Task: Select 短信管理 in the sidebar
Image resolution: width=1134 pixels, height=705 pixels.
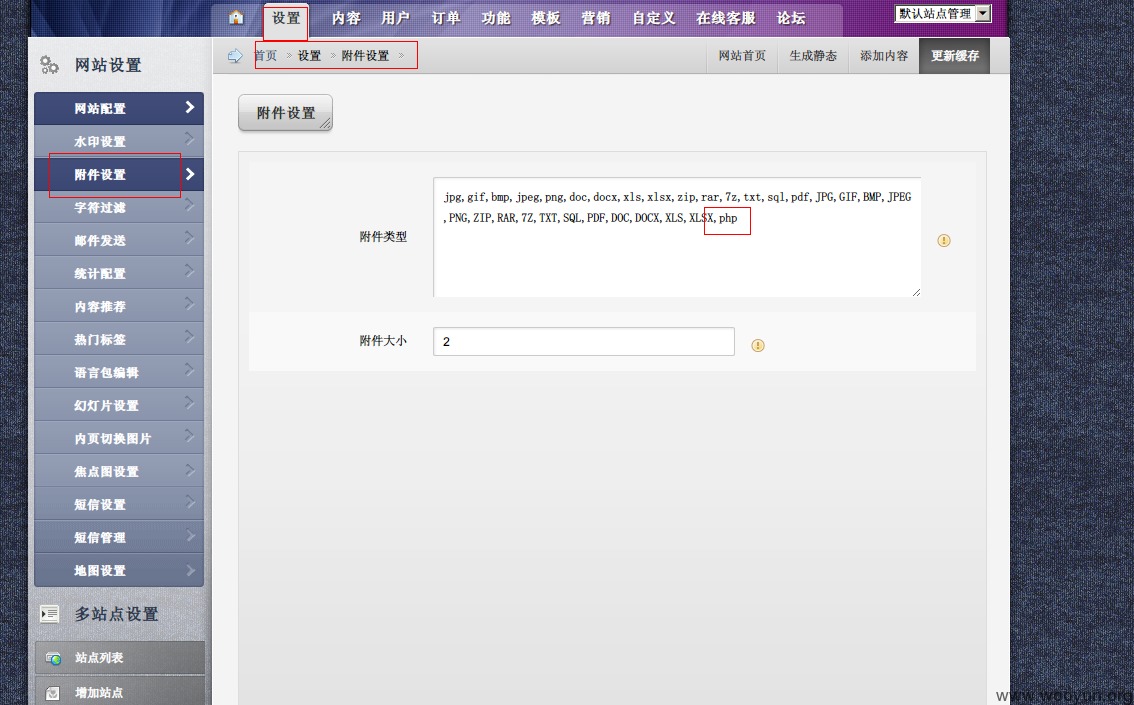Action: click(119, 537)
